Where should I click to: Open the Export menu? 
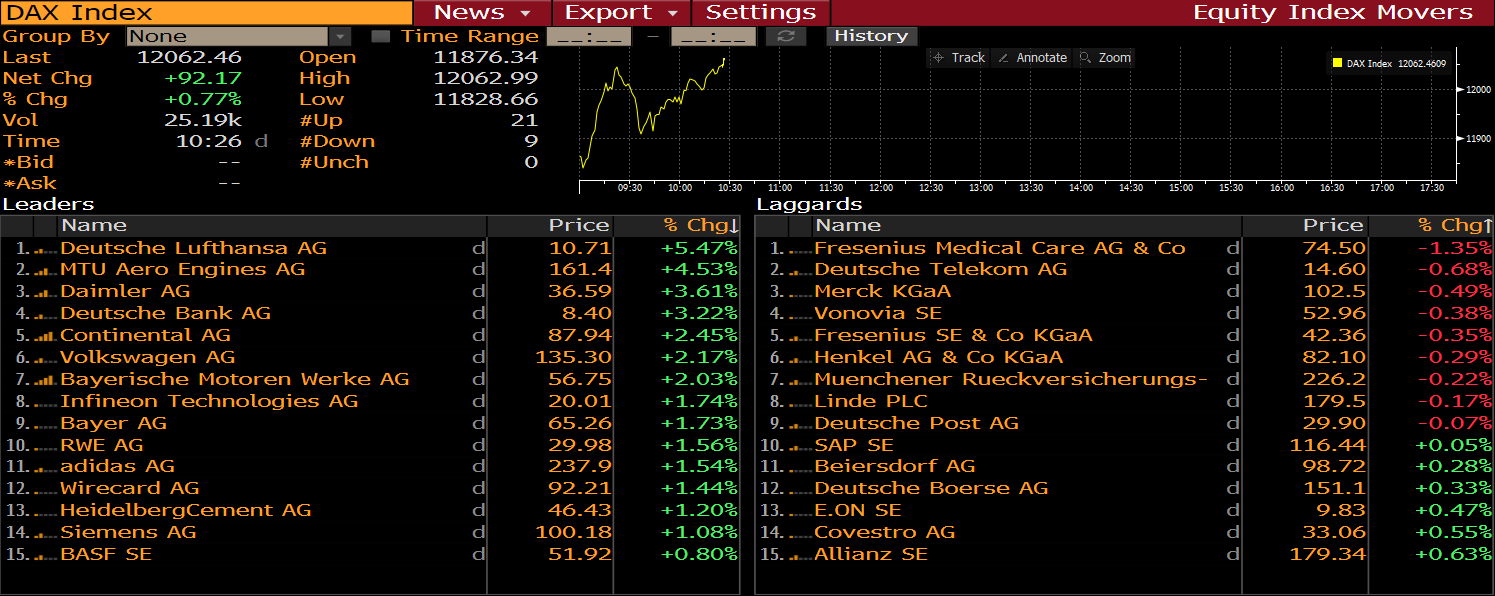(621, 13)
